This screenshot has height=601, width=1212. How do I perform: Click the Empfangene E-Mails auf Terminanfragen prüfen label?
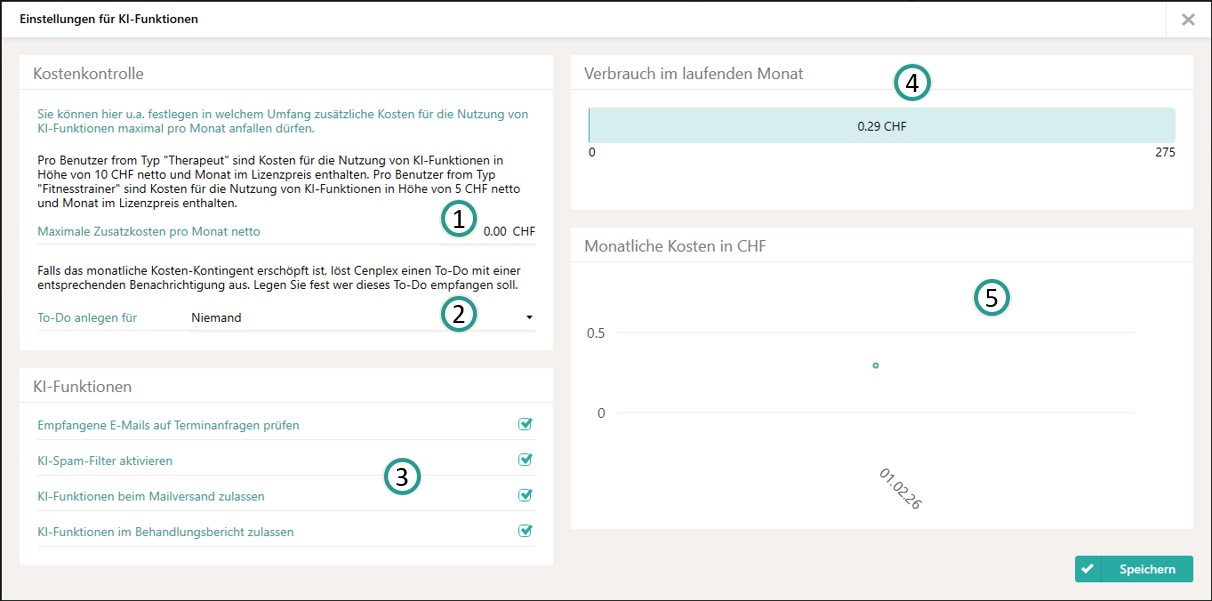(168, 425)
